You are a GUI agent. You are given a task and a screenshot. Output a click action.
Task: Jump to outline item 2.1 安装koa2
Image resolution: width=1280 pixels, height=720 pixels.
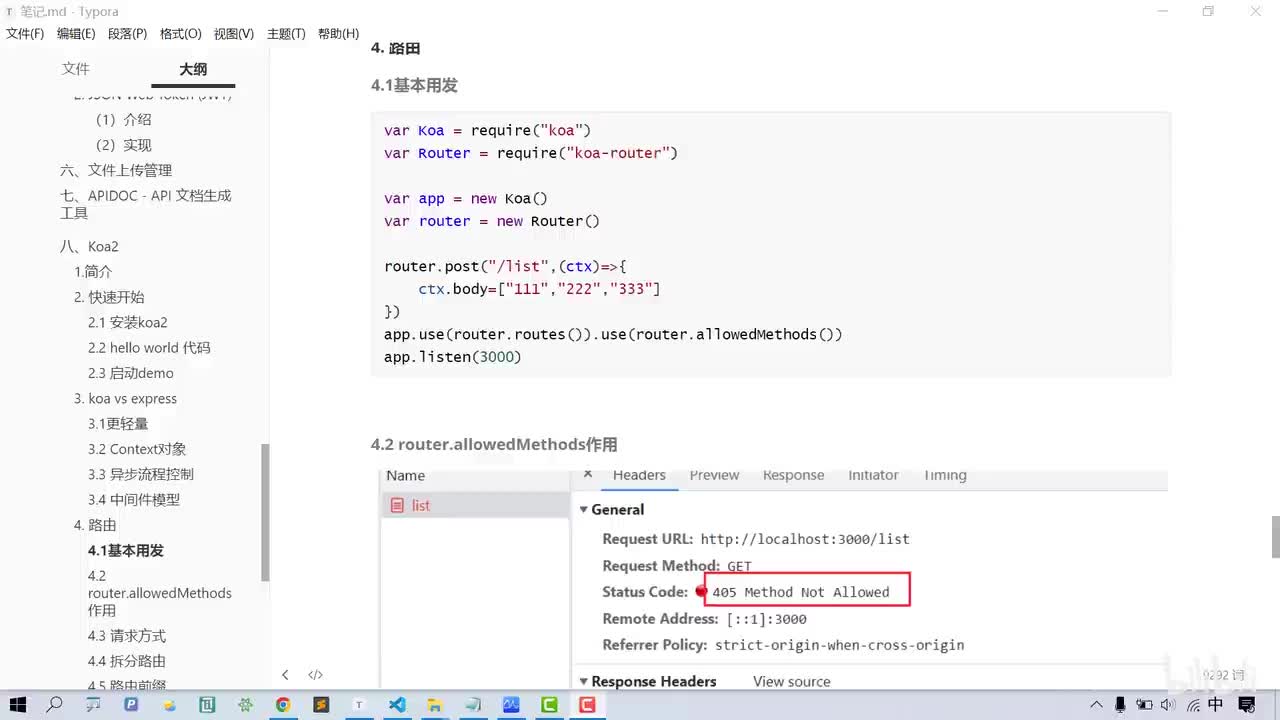pyautogui.click(x=128, y=322)
